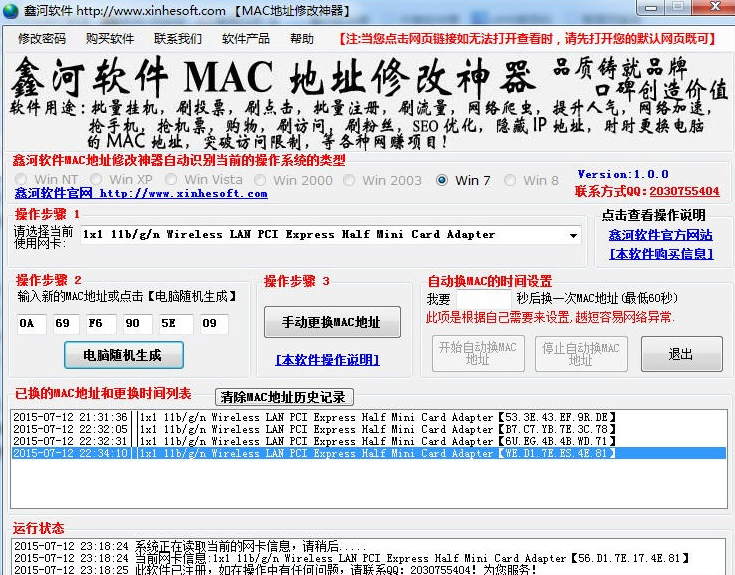Expand the network adapter dropdown arrow
The image size is (735, 575).
click(x=573, y=235)
